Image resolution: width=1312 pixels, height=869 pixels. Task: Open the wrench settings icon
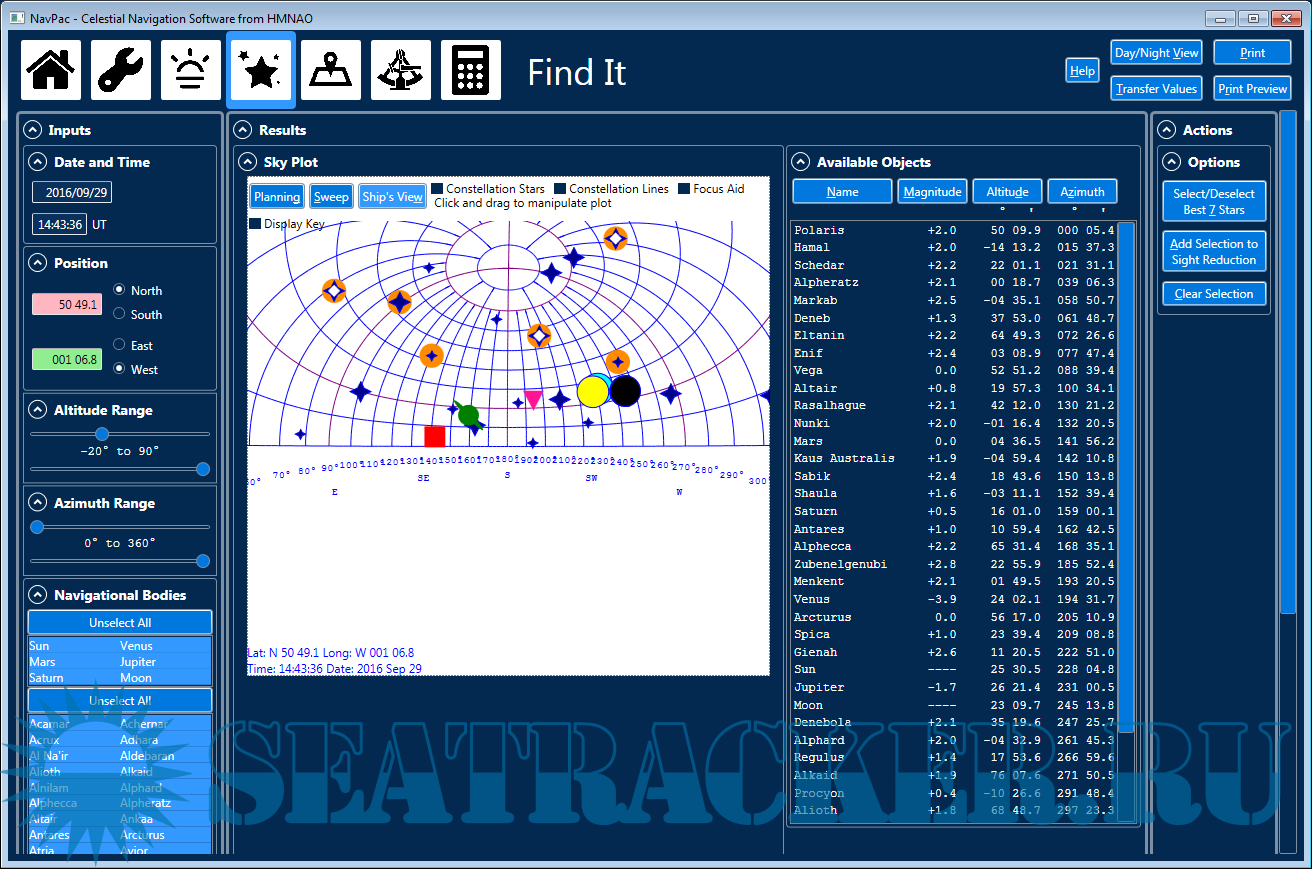point(121,70)
